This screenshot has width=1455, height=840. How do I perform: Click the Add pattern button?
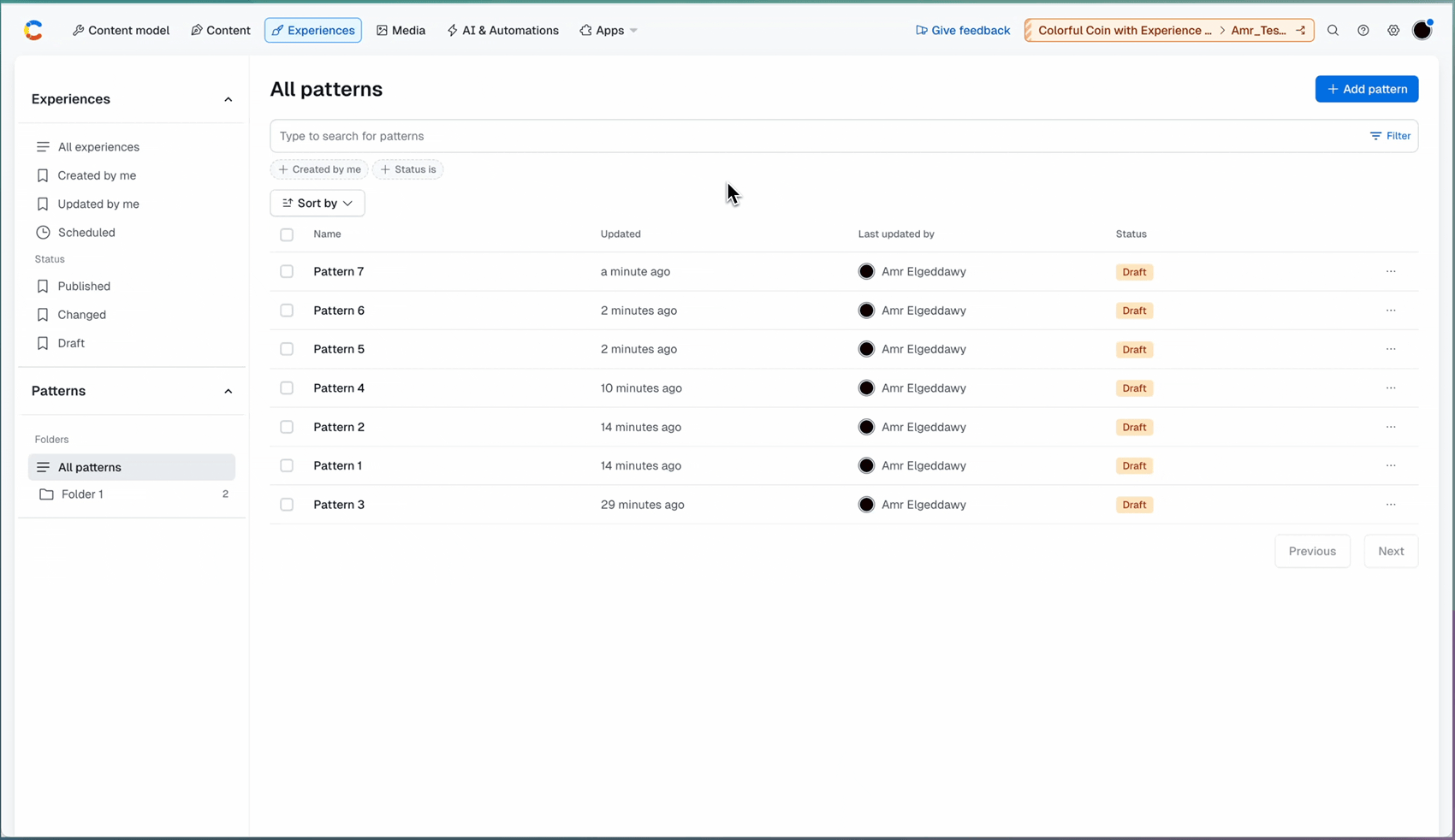click(1367, 89)
